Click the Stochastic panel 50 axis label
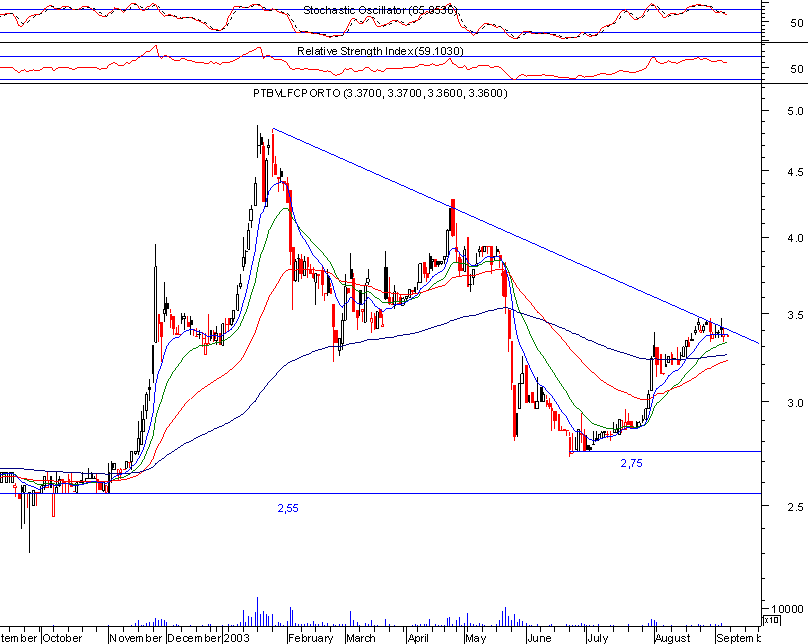 (797, 23)
